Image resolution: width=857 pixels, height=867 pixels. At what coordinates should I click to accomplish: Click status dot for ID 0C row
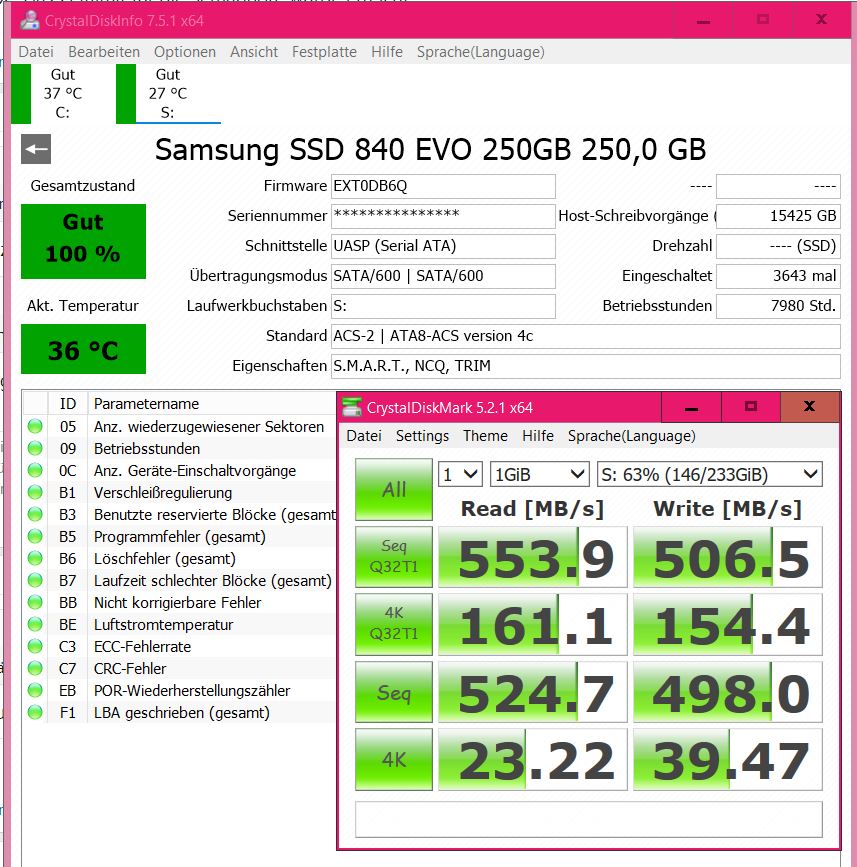(x=35, y=471)
